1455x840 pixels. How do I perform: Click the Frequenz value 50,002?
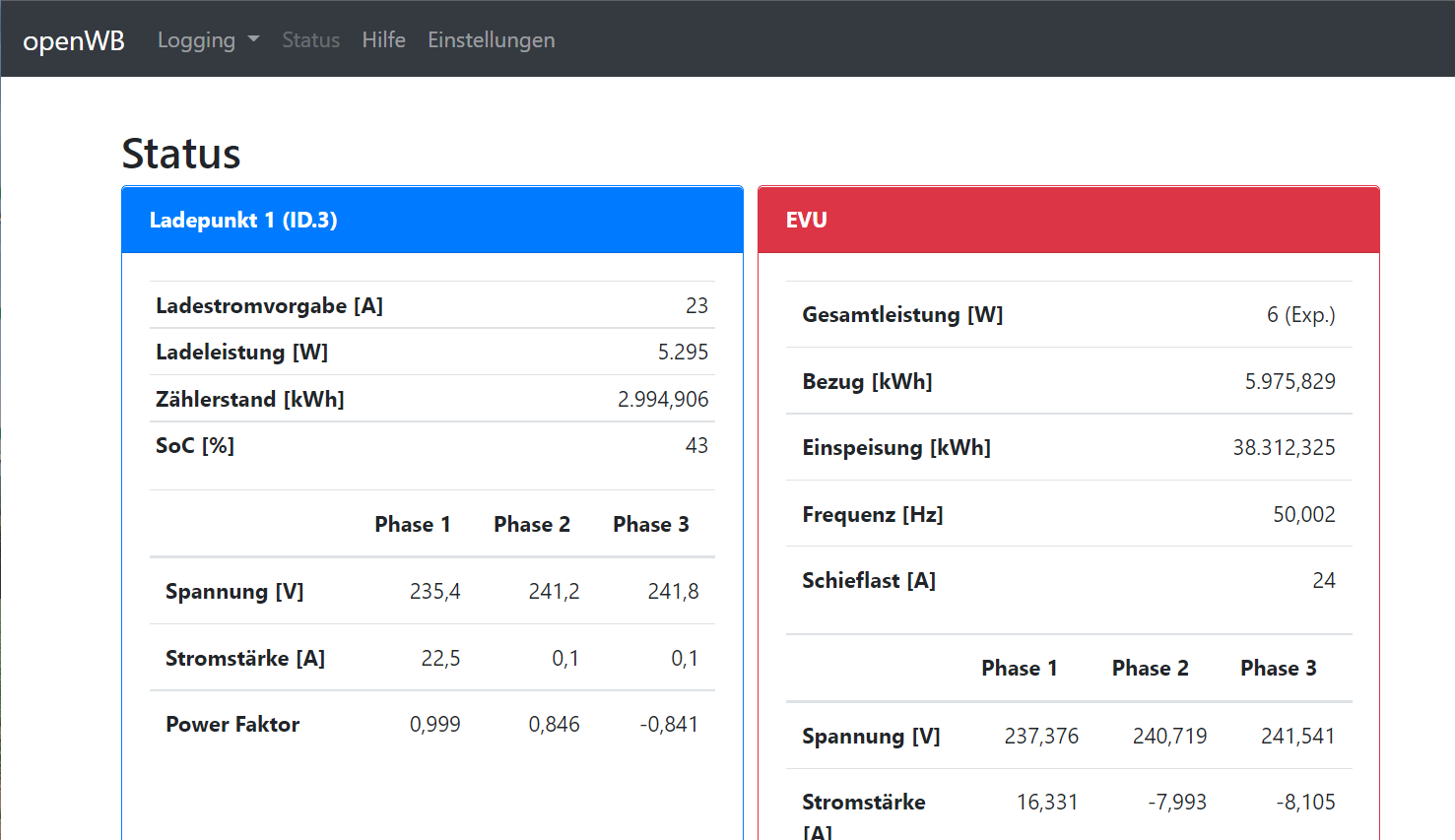tap(1303, 514)
